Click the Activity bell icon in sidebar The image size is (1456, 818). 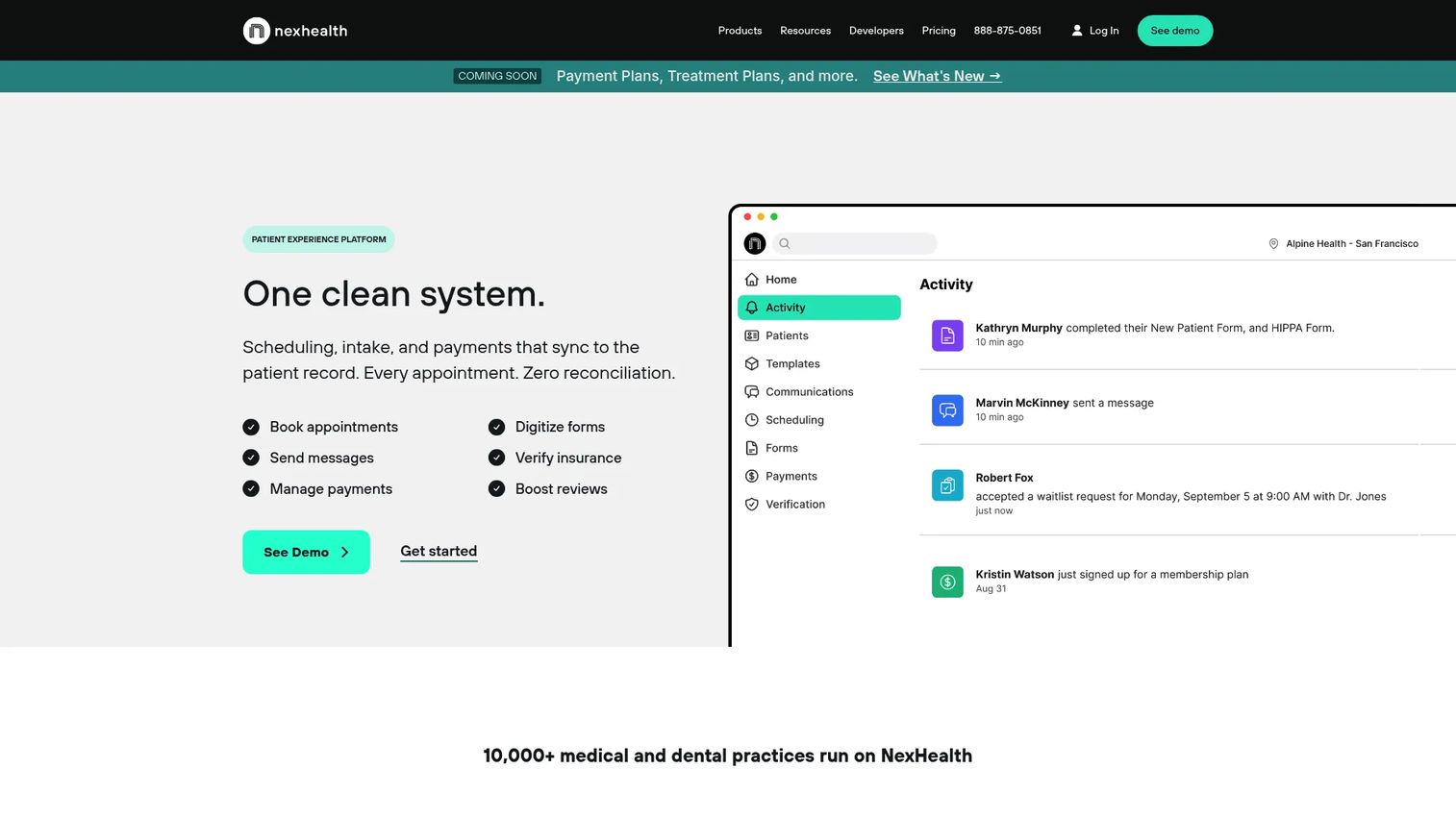click(x=752, y=308)
